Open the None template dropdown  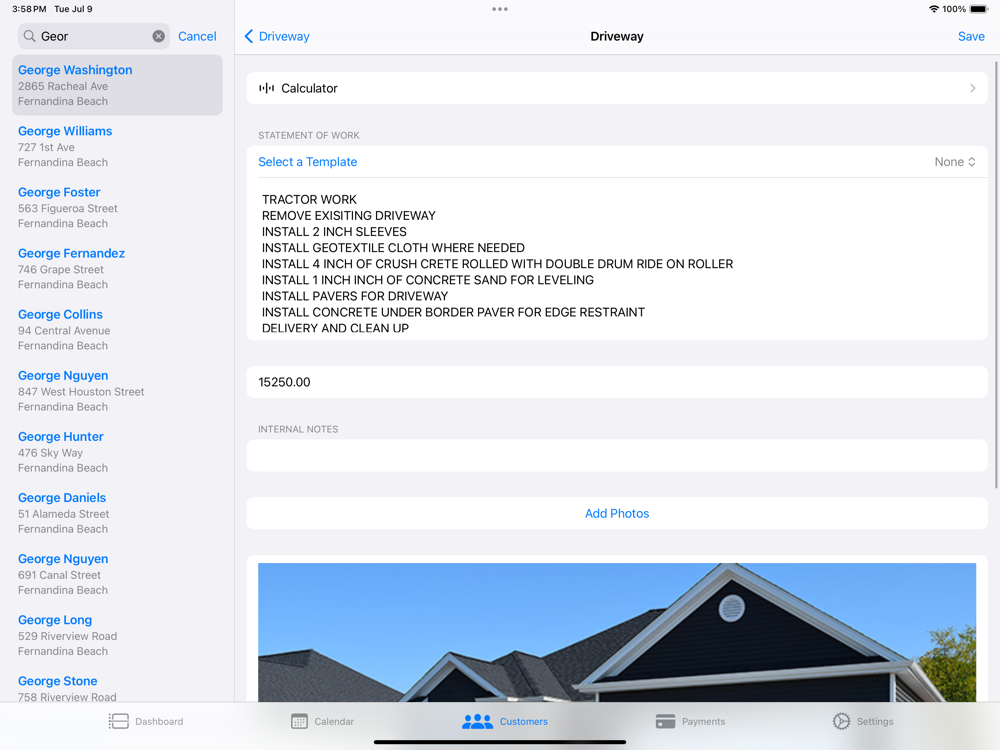click(955, 162)
